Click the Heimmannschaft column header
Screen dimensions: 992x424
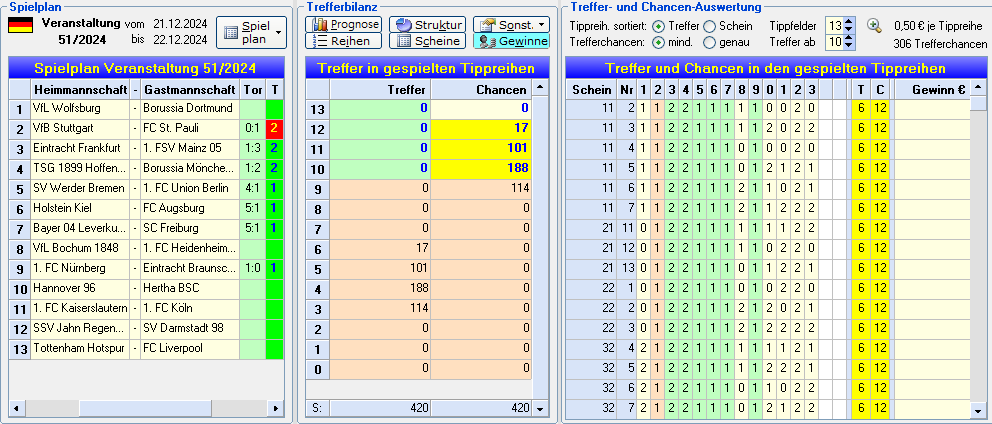80,90
